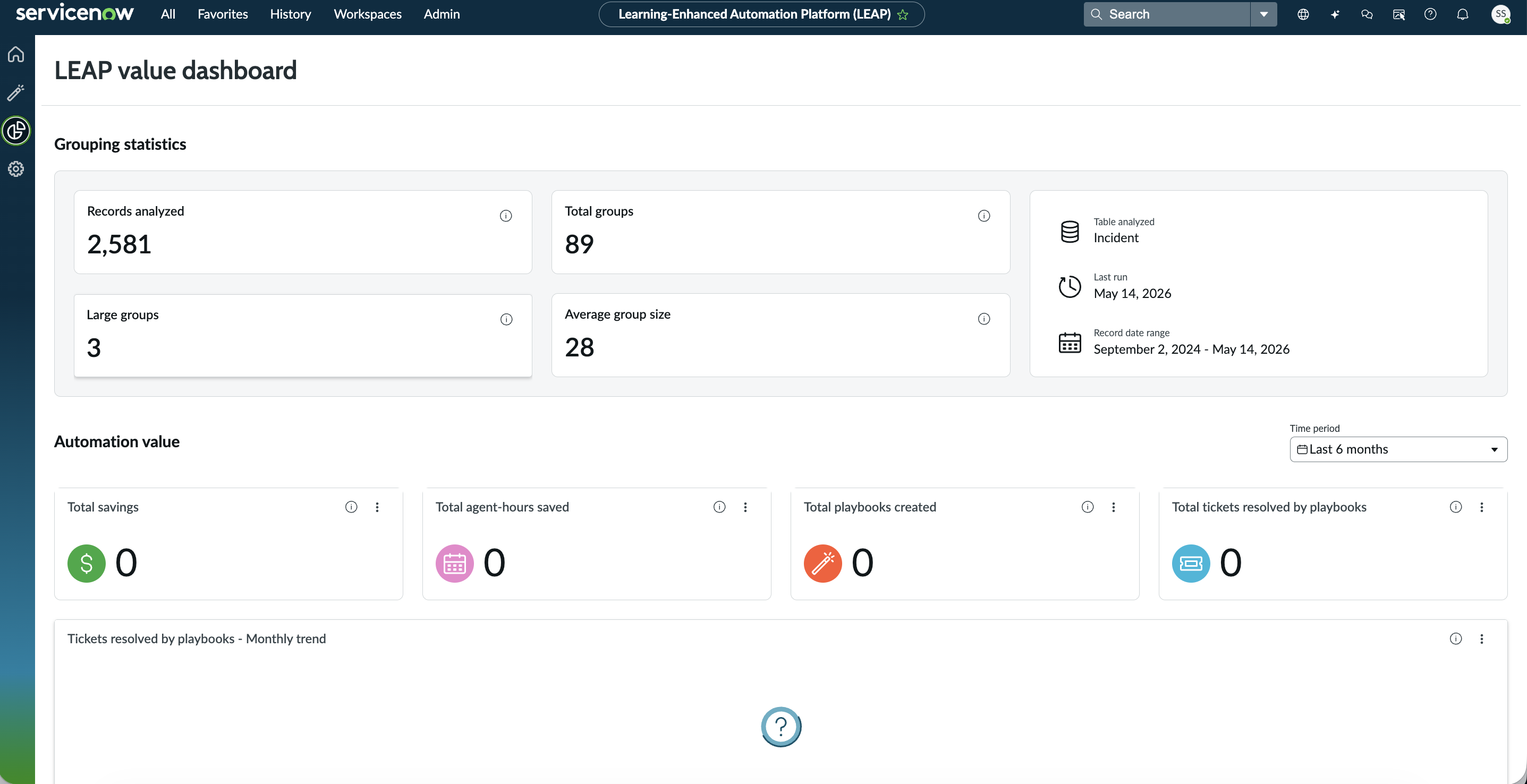This screenshot has width=1527, height=784.
Task: Open the magic wand playbook icon in sidebar
Action: tap(16, 92)
